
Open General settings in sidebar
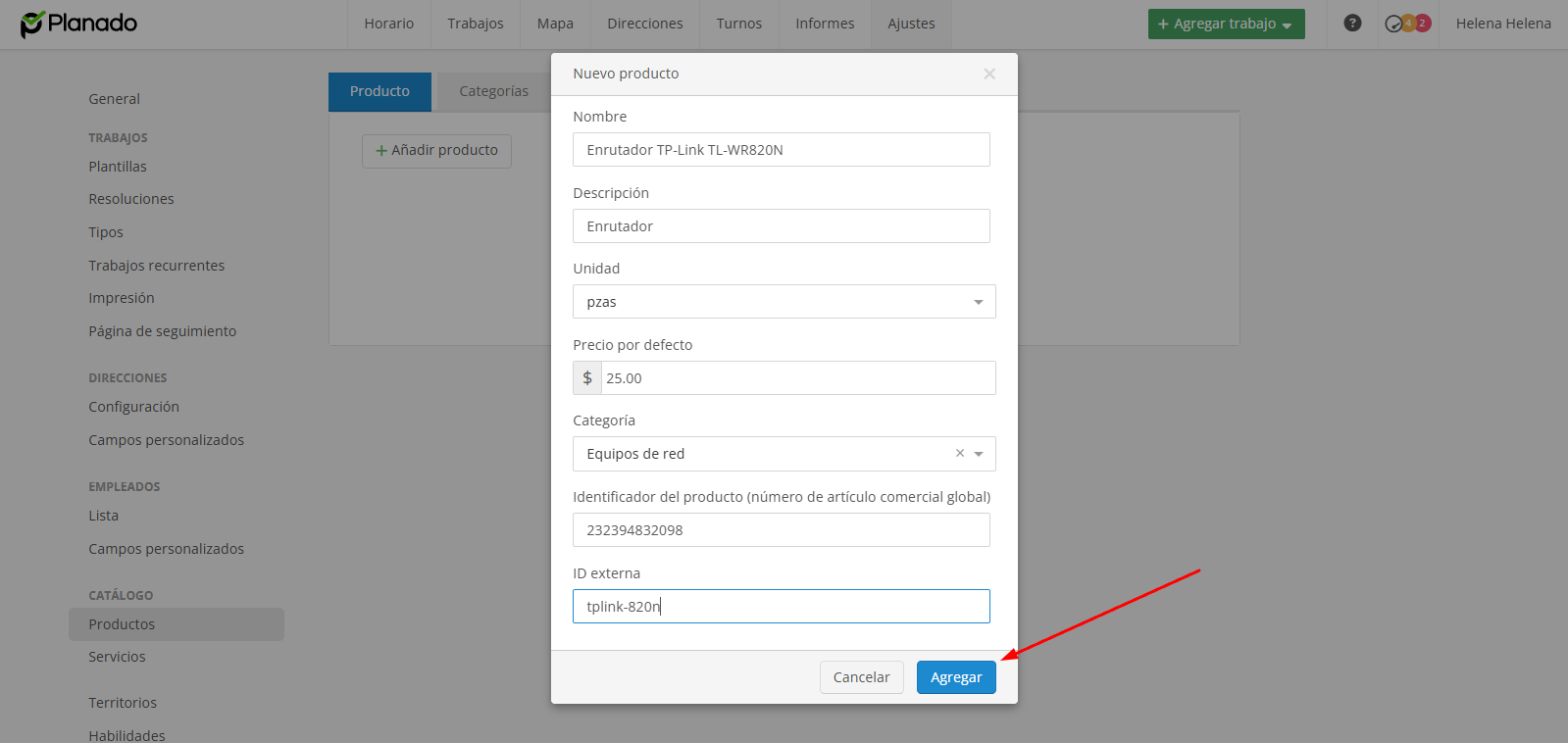click(x=114, y=99)
